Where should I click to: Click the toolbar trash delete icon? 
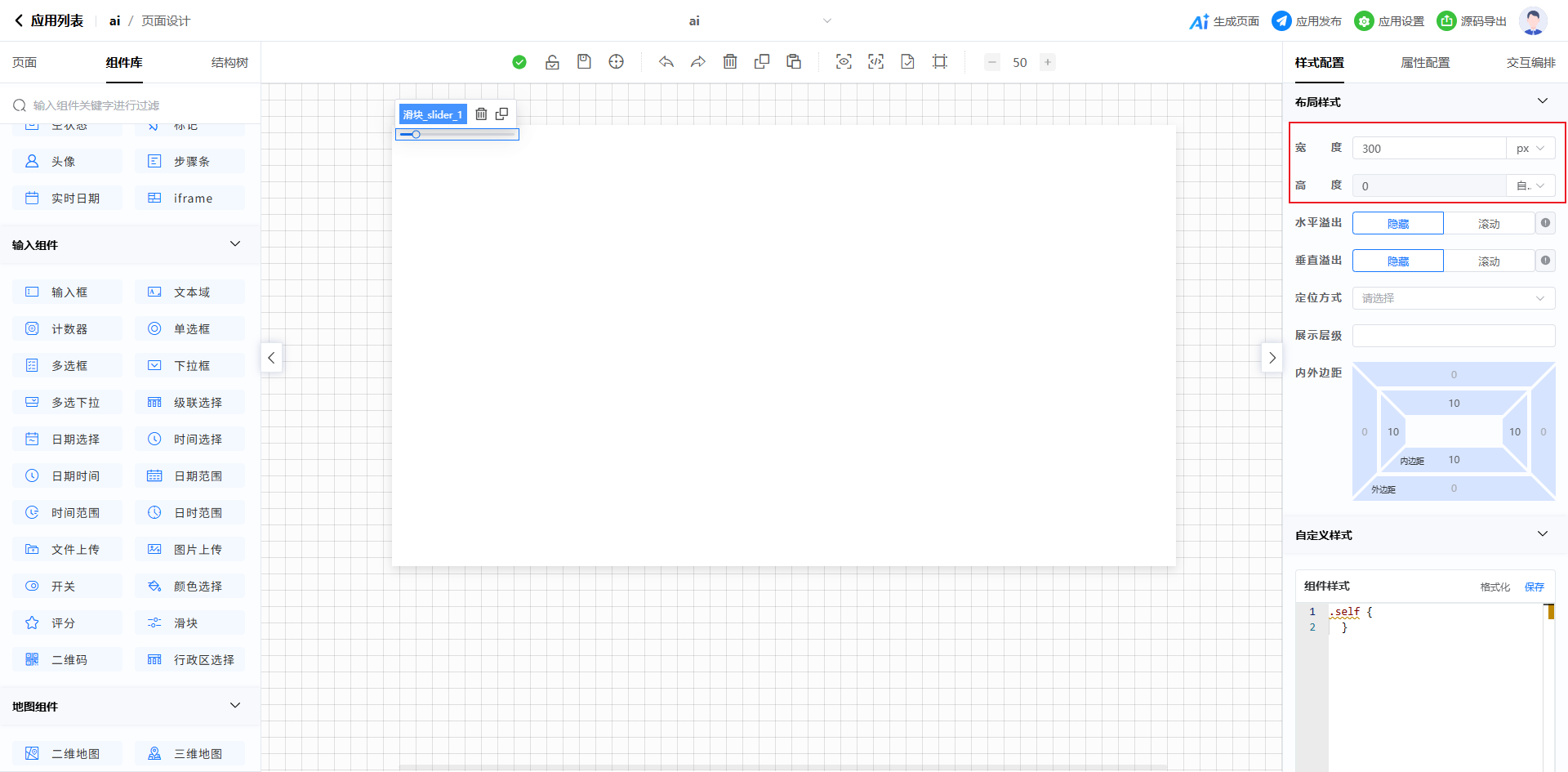730,62
